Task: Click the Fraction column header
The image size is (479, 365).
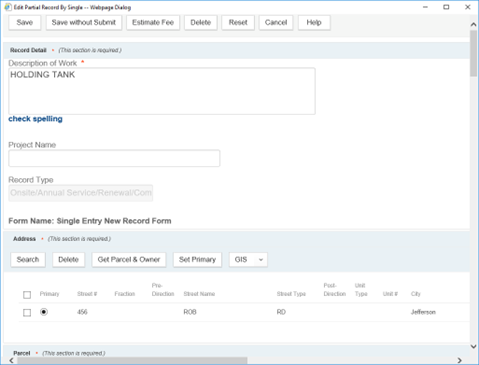Action: pos(125,294)
